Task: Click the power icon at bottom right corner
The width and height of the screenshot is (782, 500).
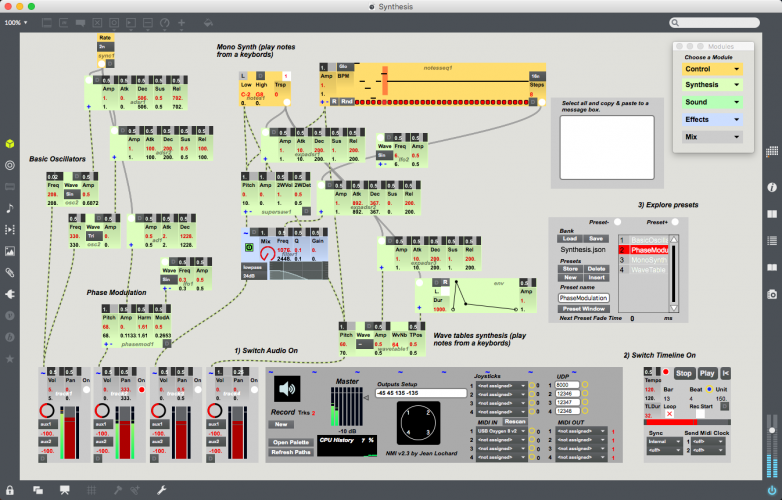Action: [x=772, y=491]
